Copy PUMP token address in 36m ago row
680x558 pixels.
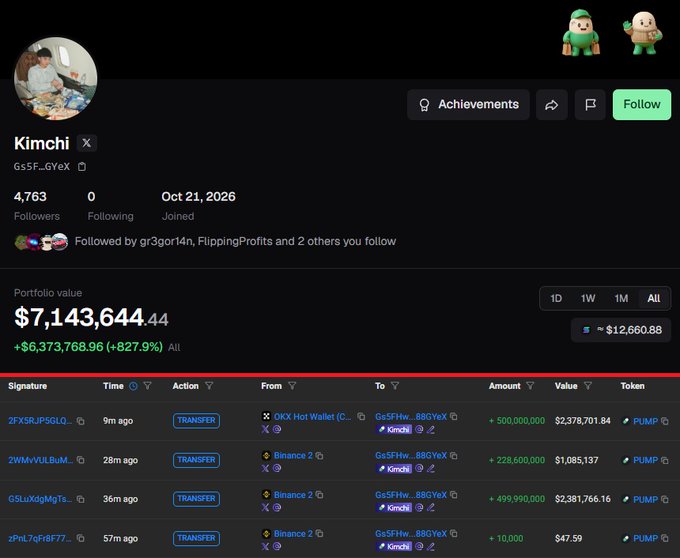[664, 499]
